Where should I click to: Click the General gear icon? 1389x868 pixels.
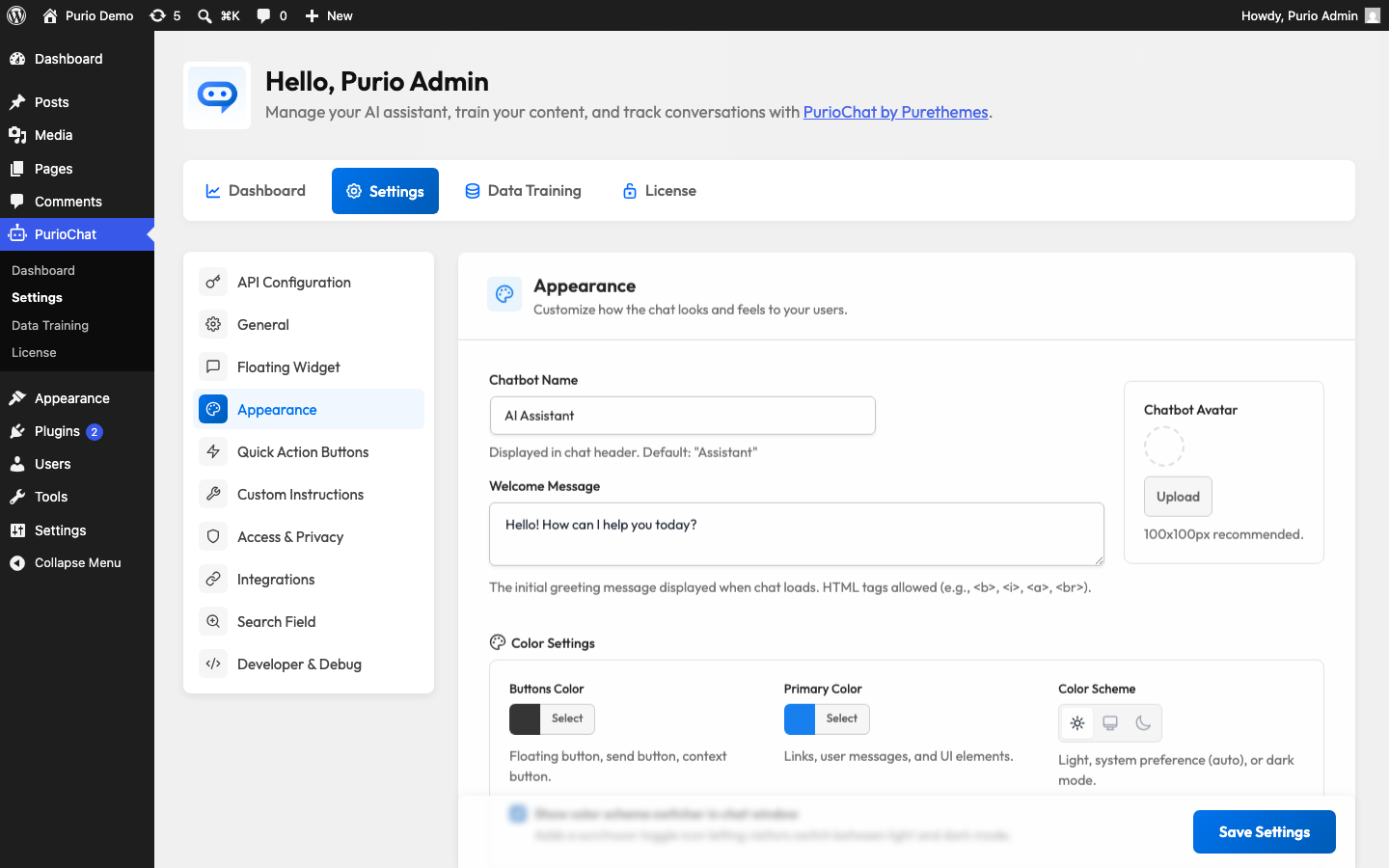coord(213,324)
